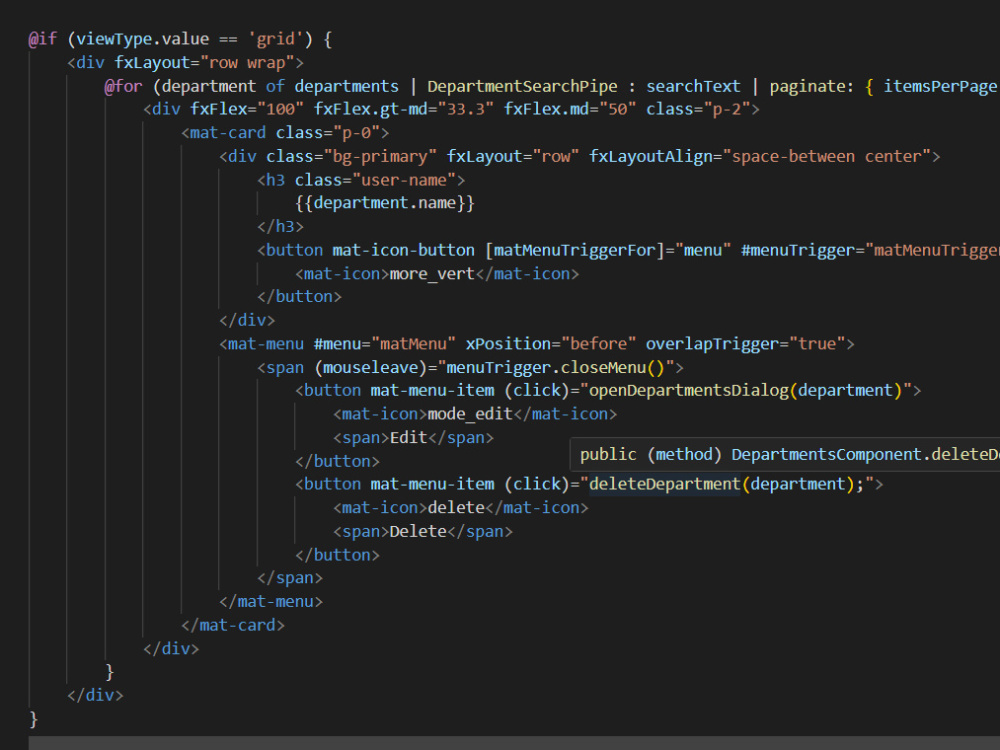Click the #menu="matMenu" reference
Viewport: 1000px width, 750px height.
[385, 344]
